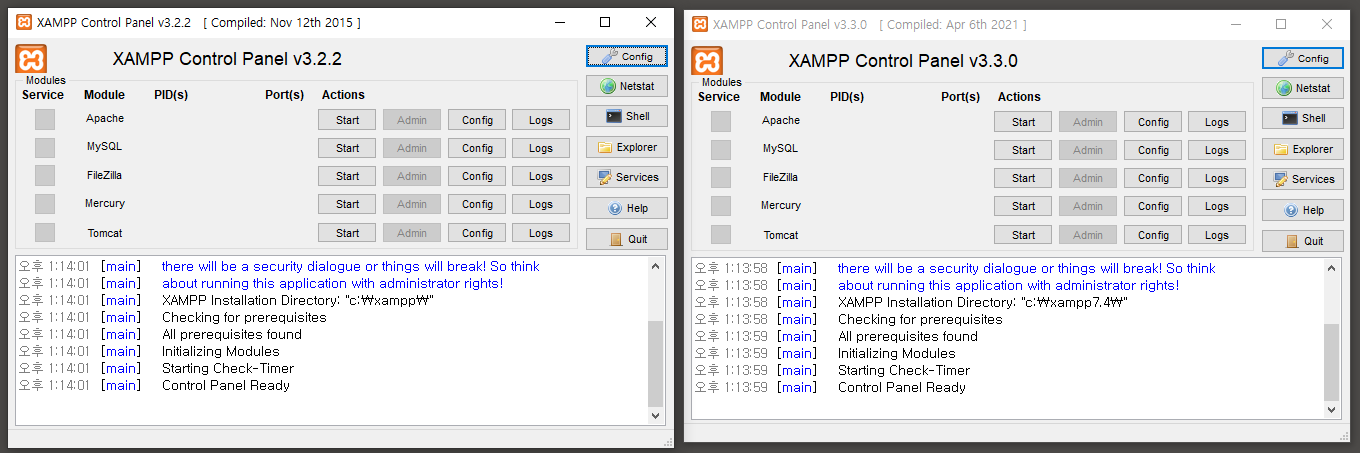View Tomcat Logs in v3.2.2 window
This screenshot has width=1360, height=453.
coord(541,233)
